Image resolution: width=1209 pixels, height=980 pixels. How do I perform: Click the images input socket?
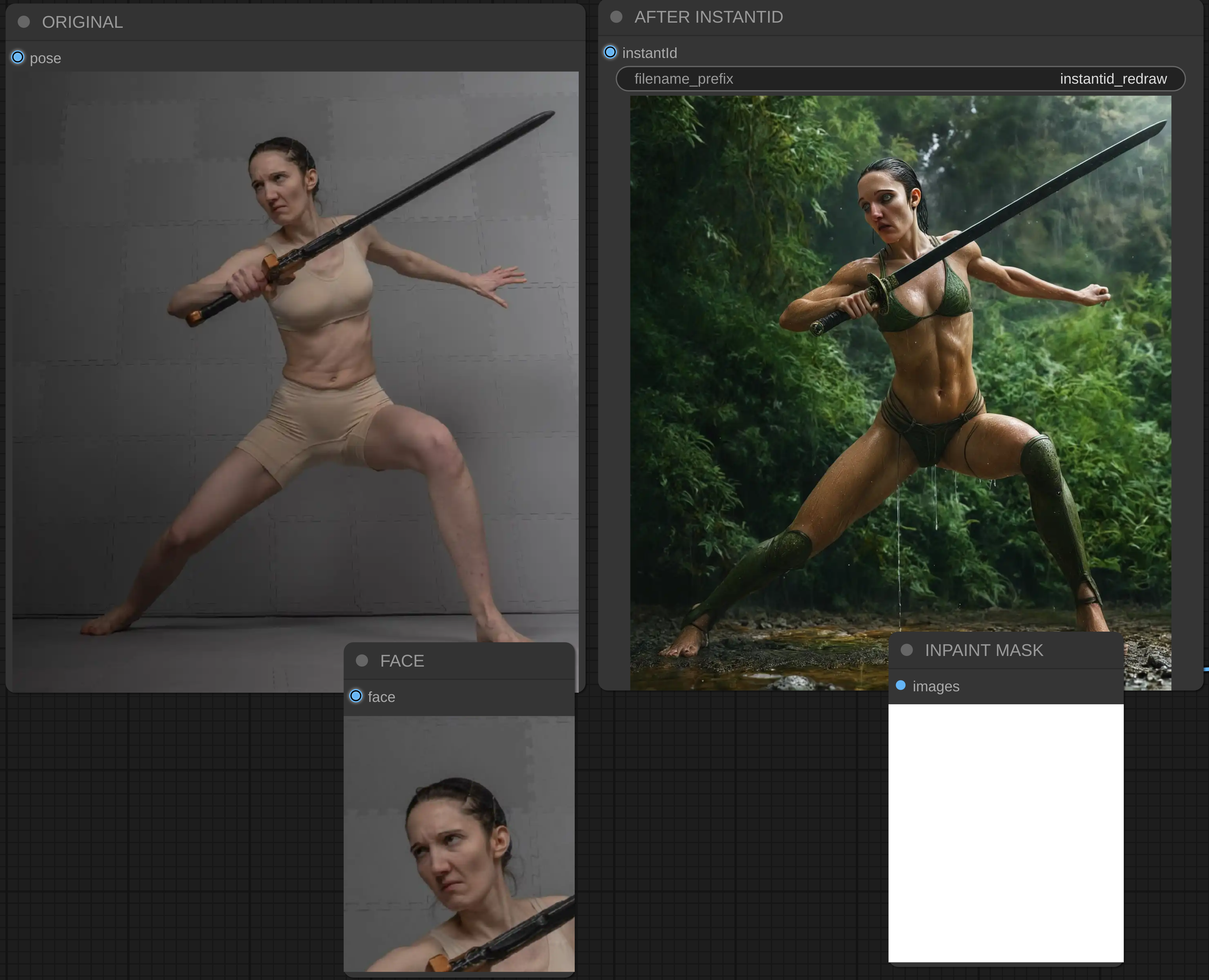[901, 685]
